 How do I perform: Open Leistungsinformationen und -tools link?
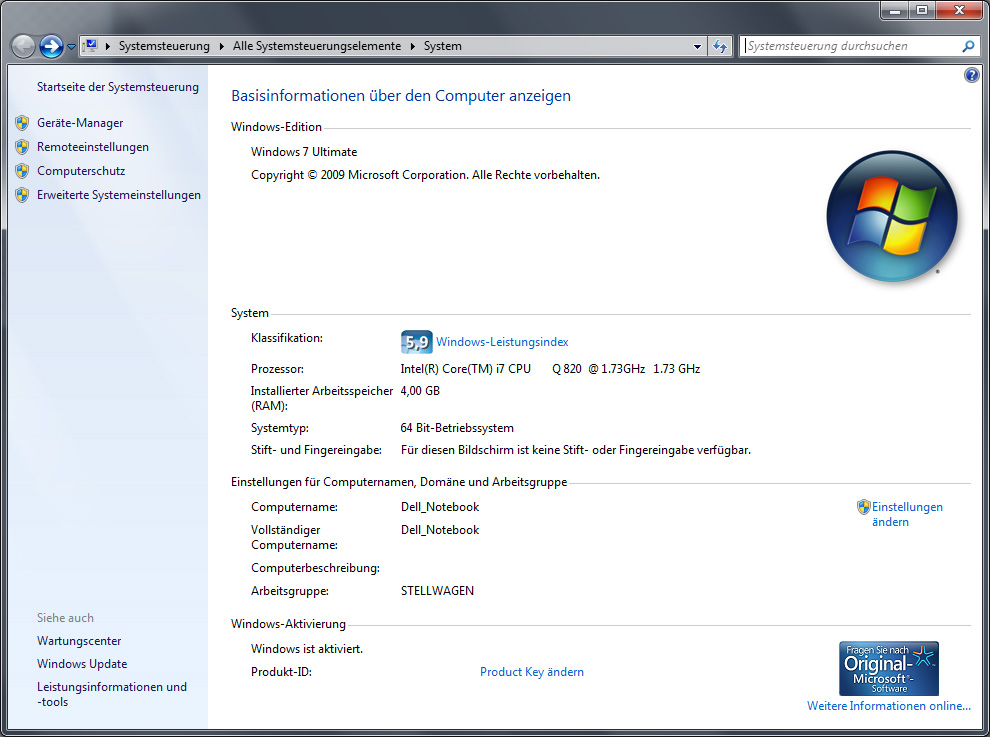(x=112, y=695)
